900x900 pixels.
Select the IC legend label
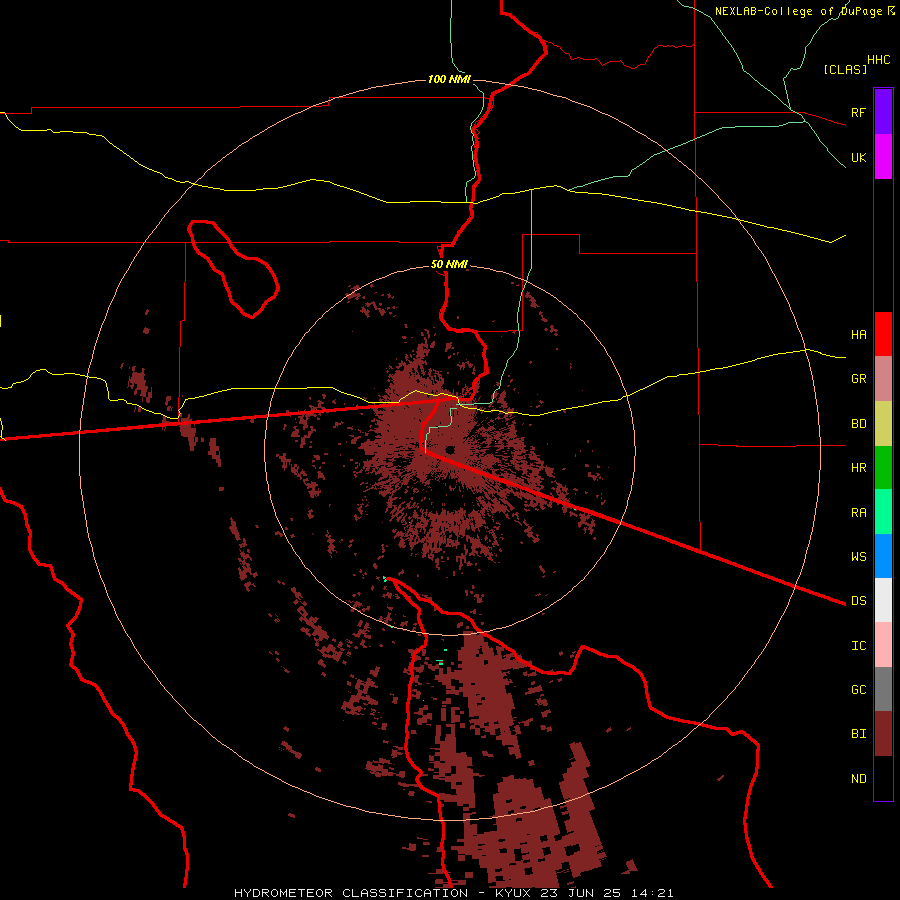point(858,646)
